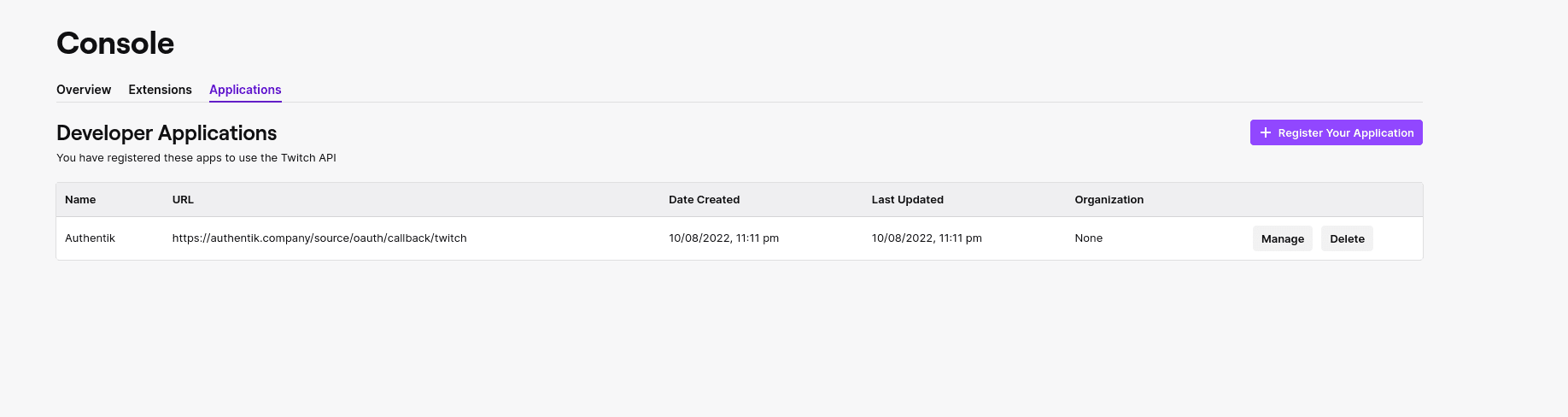Open the Extensions tab
Screen dimensions: 1568x417
tap(160, 90)
